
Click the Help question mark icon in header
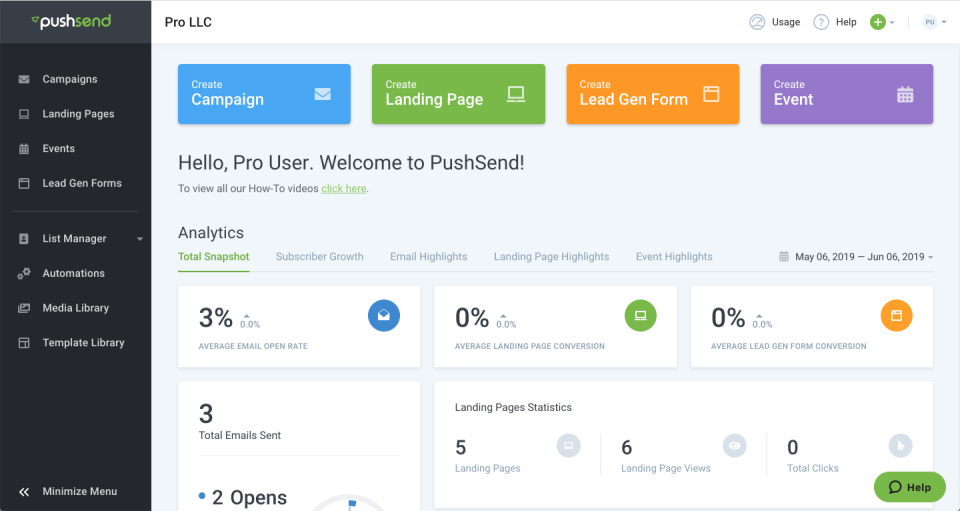click(821, 22)
